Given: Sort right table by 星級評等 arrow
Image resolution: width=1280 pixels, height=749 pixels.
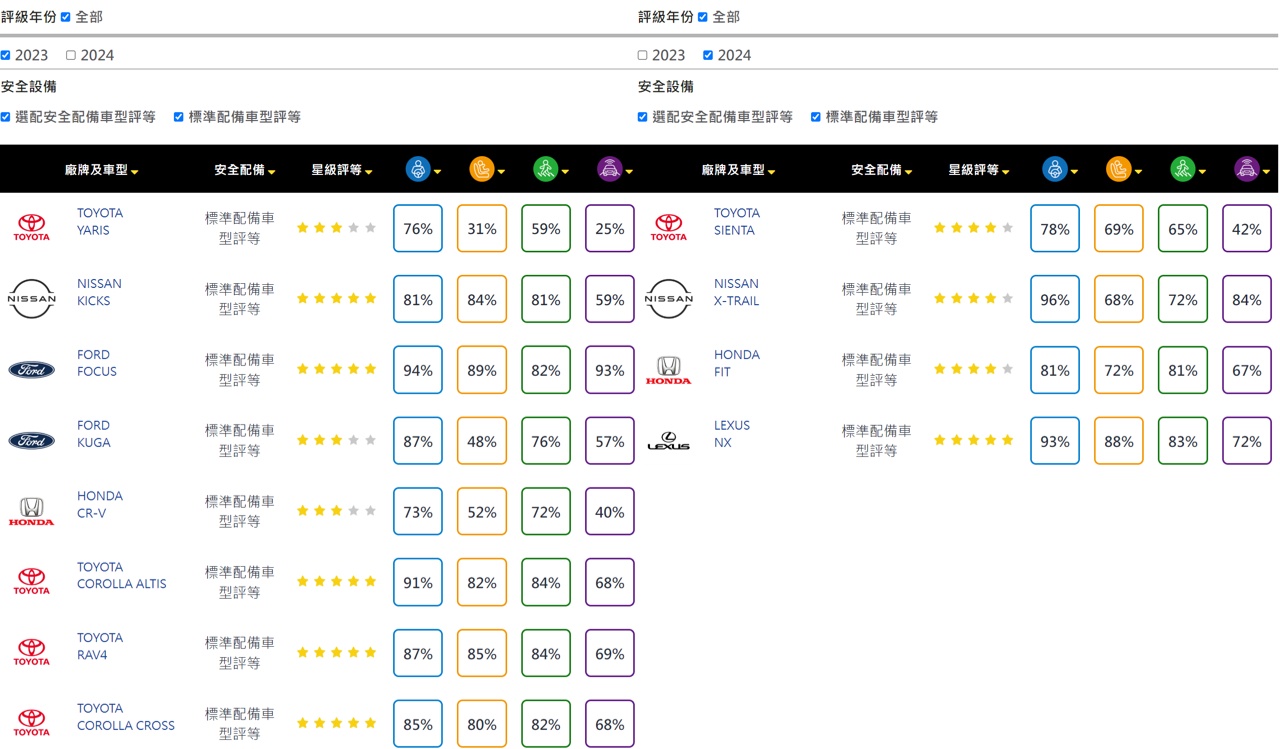Looking at the screenshot, I should [1005, 172].
